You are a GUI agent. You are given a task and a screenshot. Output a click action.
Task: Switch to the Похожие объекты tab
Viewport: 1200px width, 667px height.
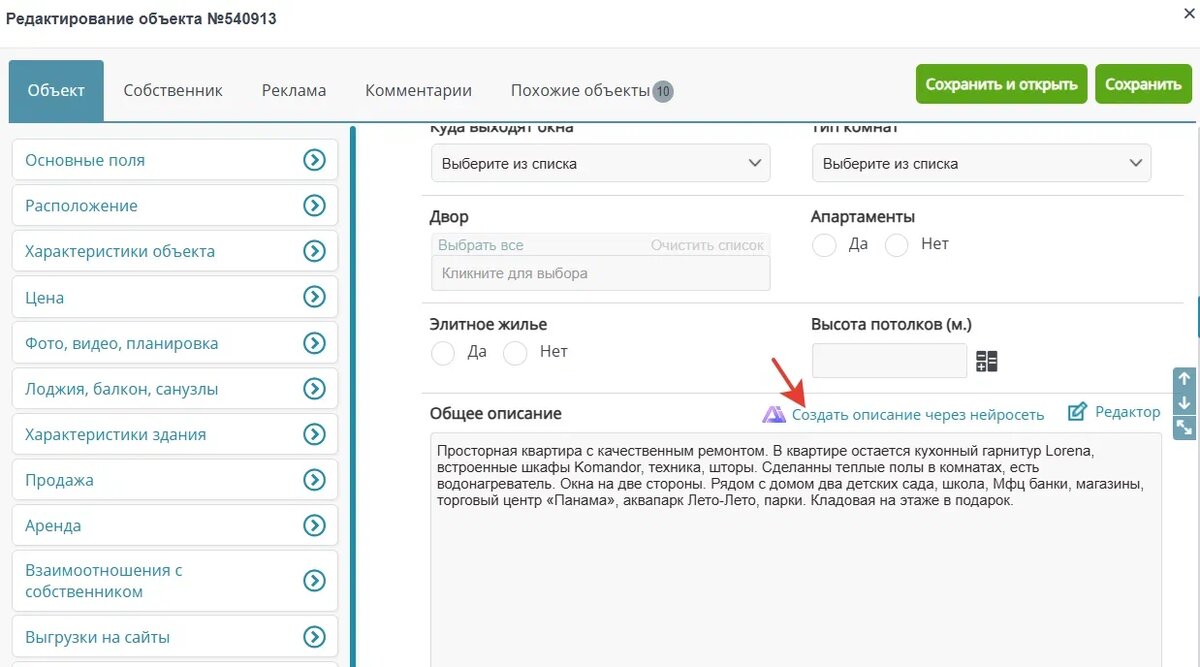(x=592, y=90)
